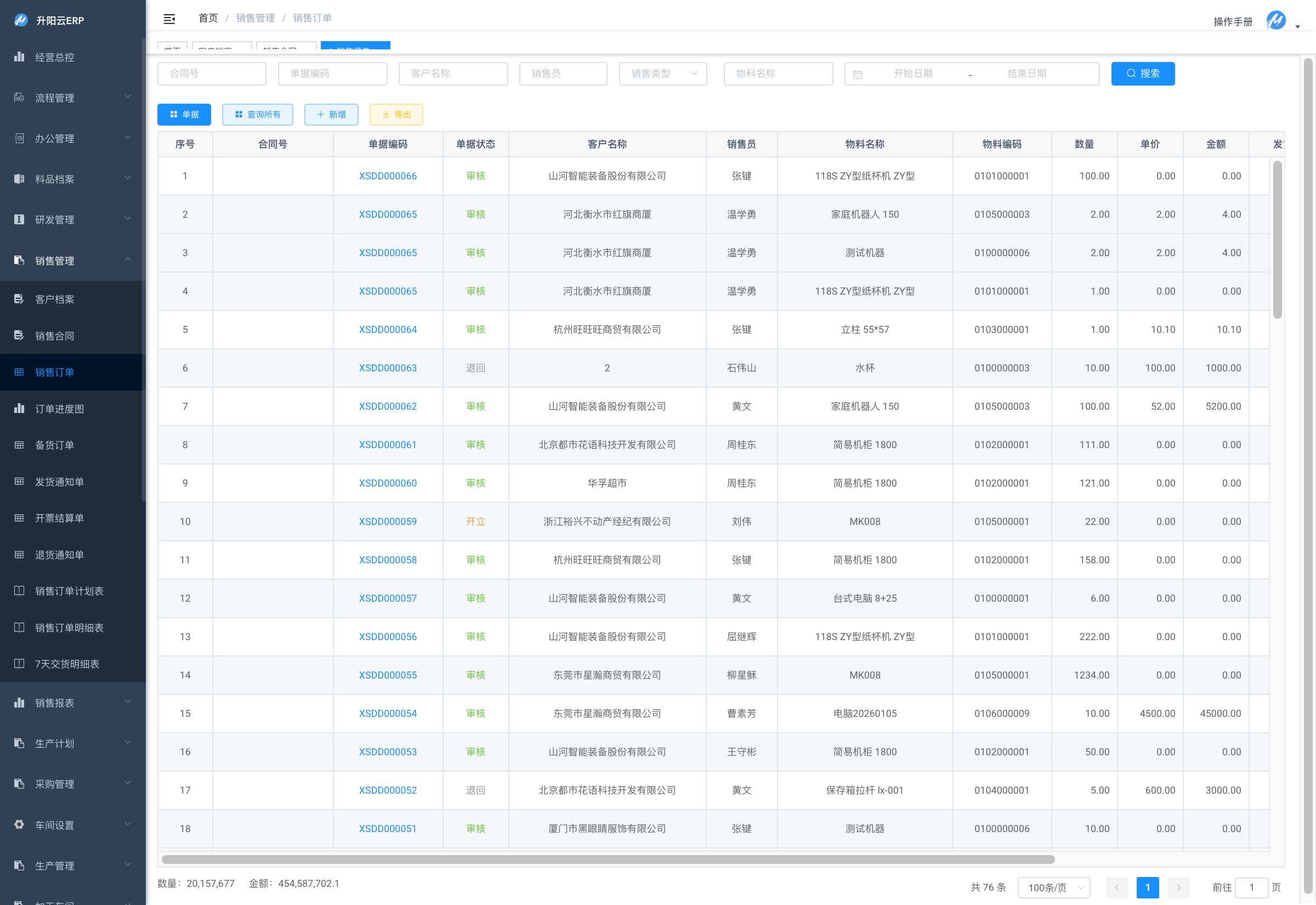Click the 经营总控 bar chart icon

[x=19, y=56]
